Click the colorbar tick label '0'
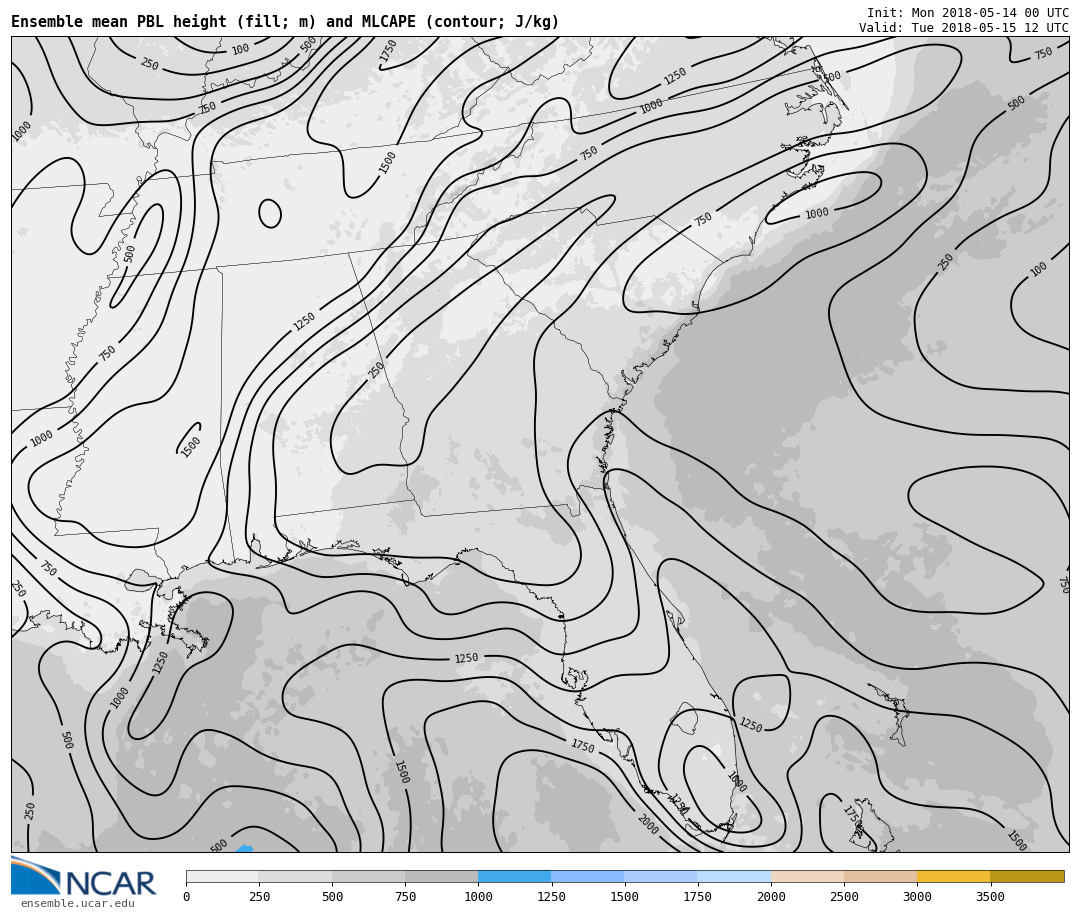The image size is (1080, 915). [x=187, y=896]
